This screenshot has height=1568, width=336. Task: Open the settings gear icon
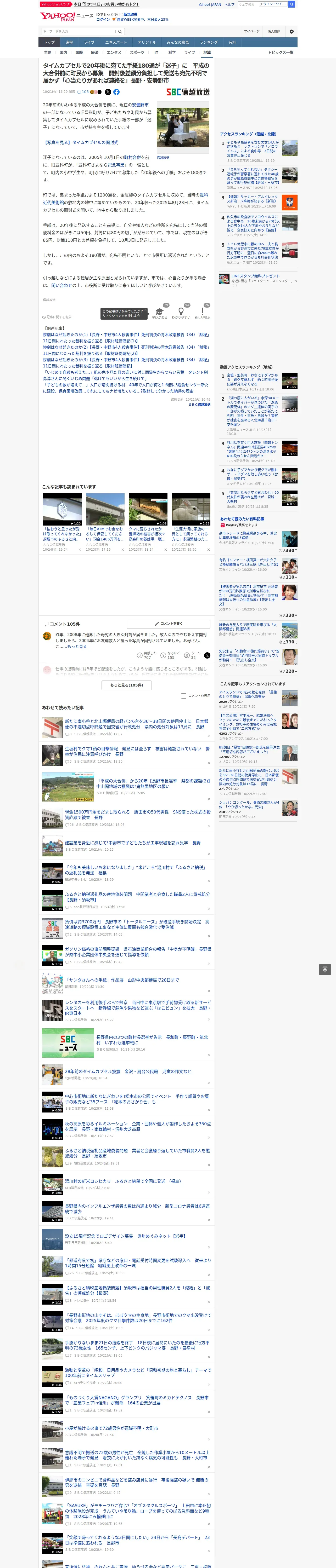click(x=291, y=31)
